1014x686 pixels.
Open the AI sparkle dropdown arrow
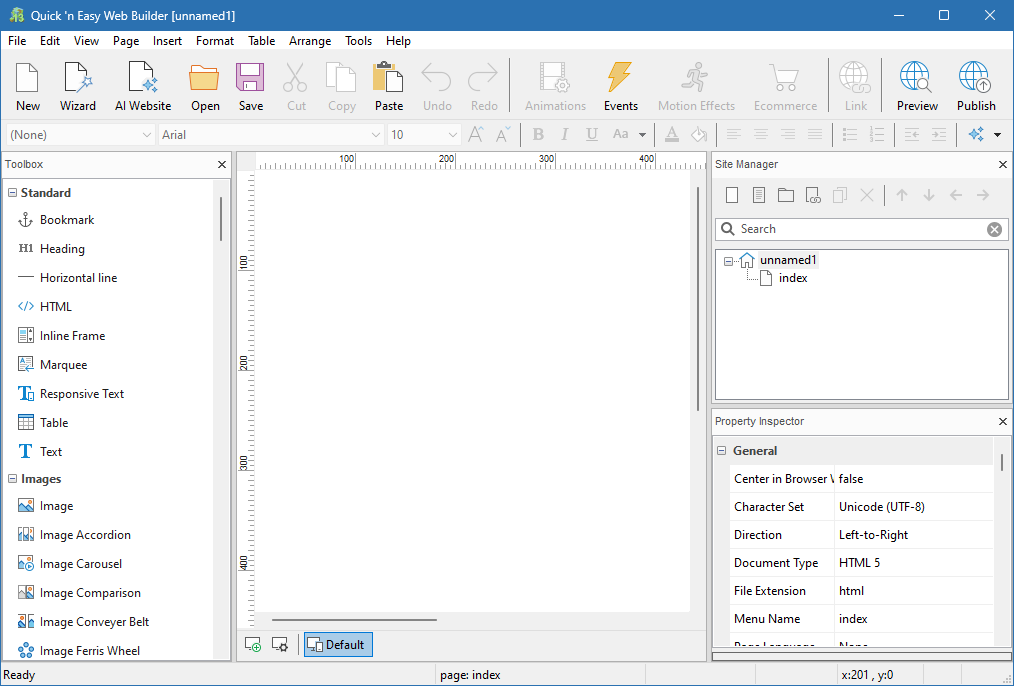[x=997, y=135]
